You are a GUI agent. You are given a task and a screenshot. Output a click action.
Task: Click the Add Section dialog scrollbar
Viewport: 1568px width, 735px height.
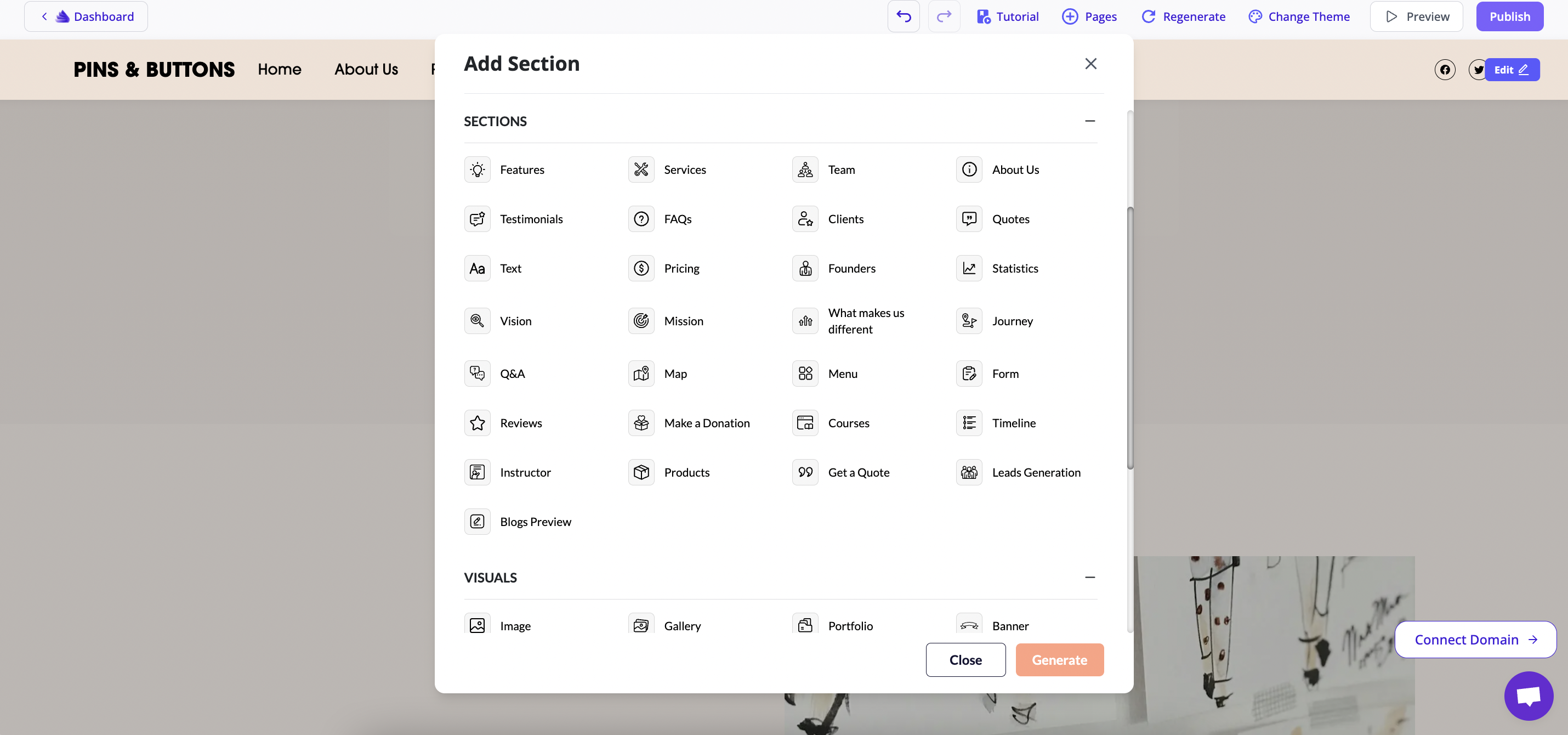pyautogui.click(x=1130, y=338)
